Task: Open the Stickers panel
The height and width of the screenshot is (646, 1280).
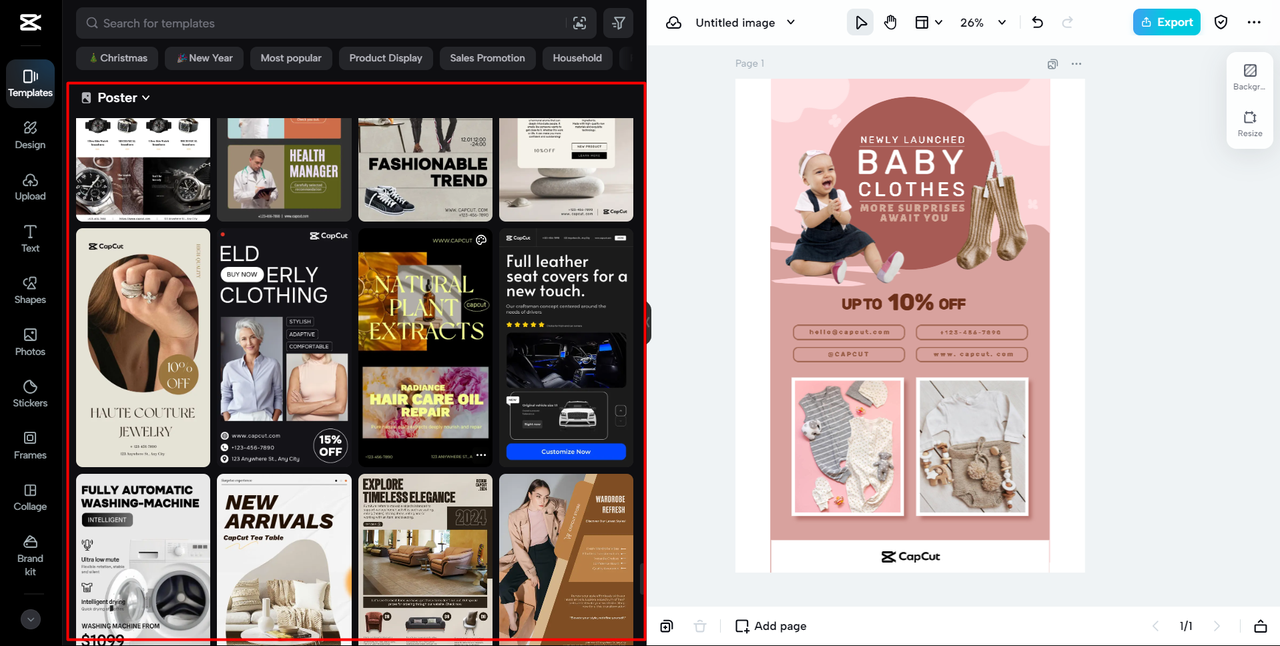Action: (x=30, y=394)
